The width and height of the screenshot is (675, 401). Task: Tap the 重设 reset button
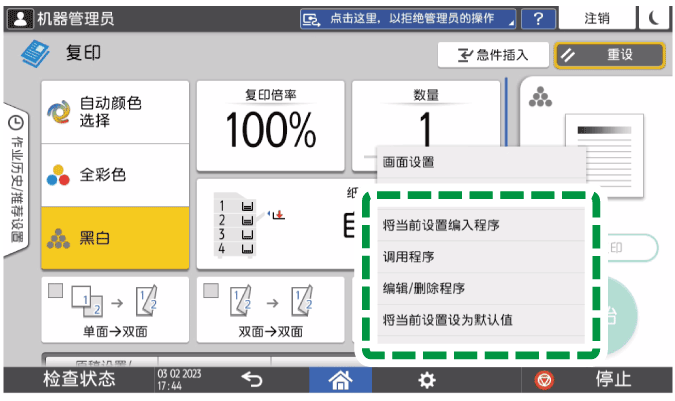coord(610,55)
